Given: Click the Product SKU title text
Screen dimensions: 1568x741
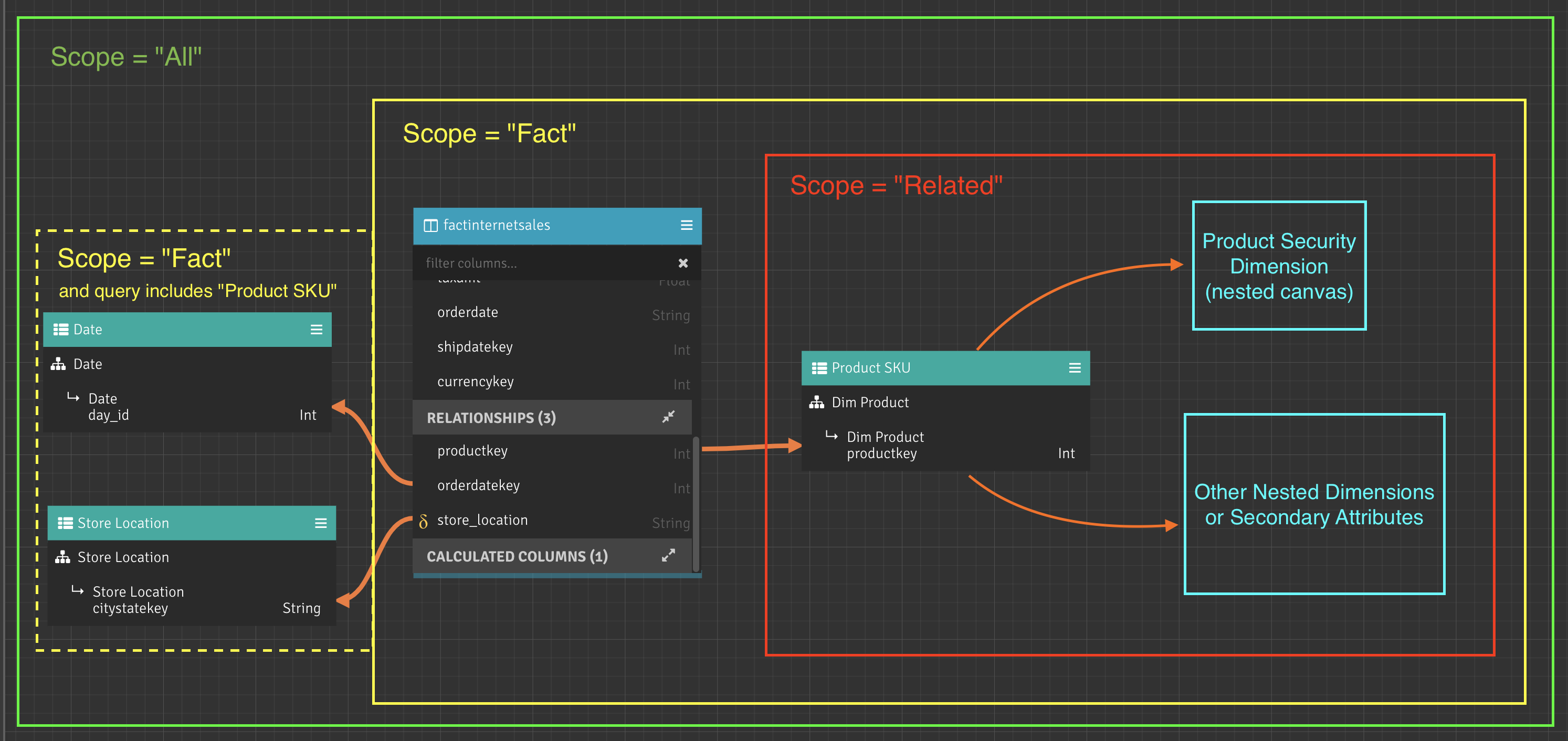Looking at the screenshot, I should tap(871, 367).
